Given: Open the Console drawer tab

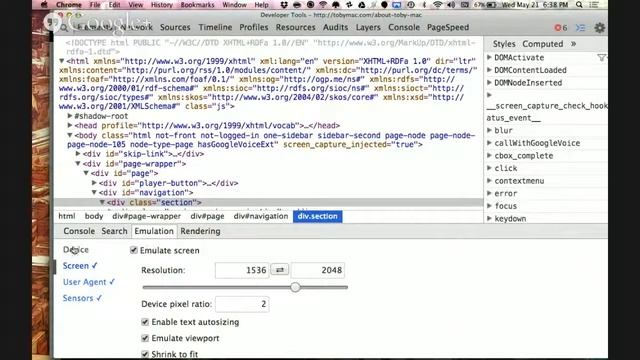Looking at the screenshot, I should click(79, 231).
